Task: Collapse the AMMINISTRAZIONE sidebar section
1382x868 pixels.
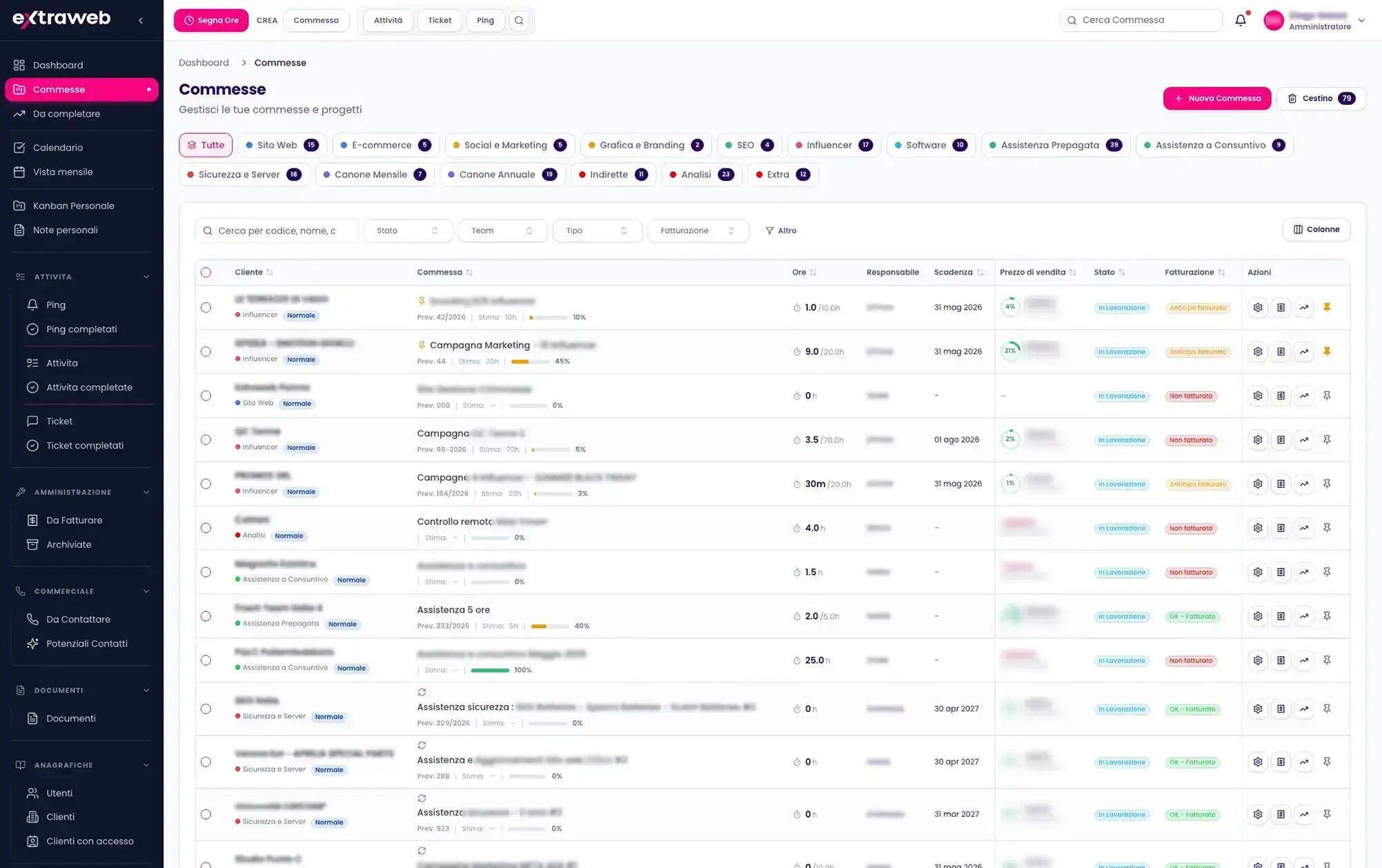Action: [146, 492]
